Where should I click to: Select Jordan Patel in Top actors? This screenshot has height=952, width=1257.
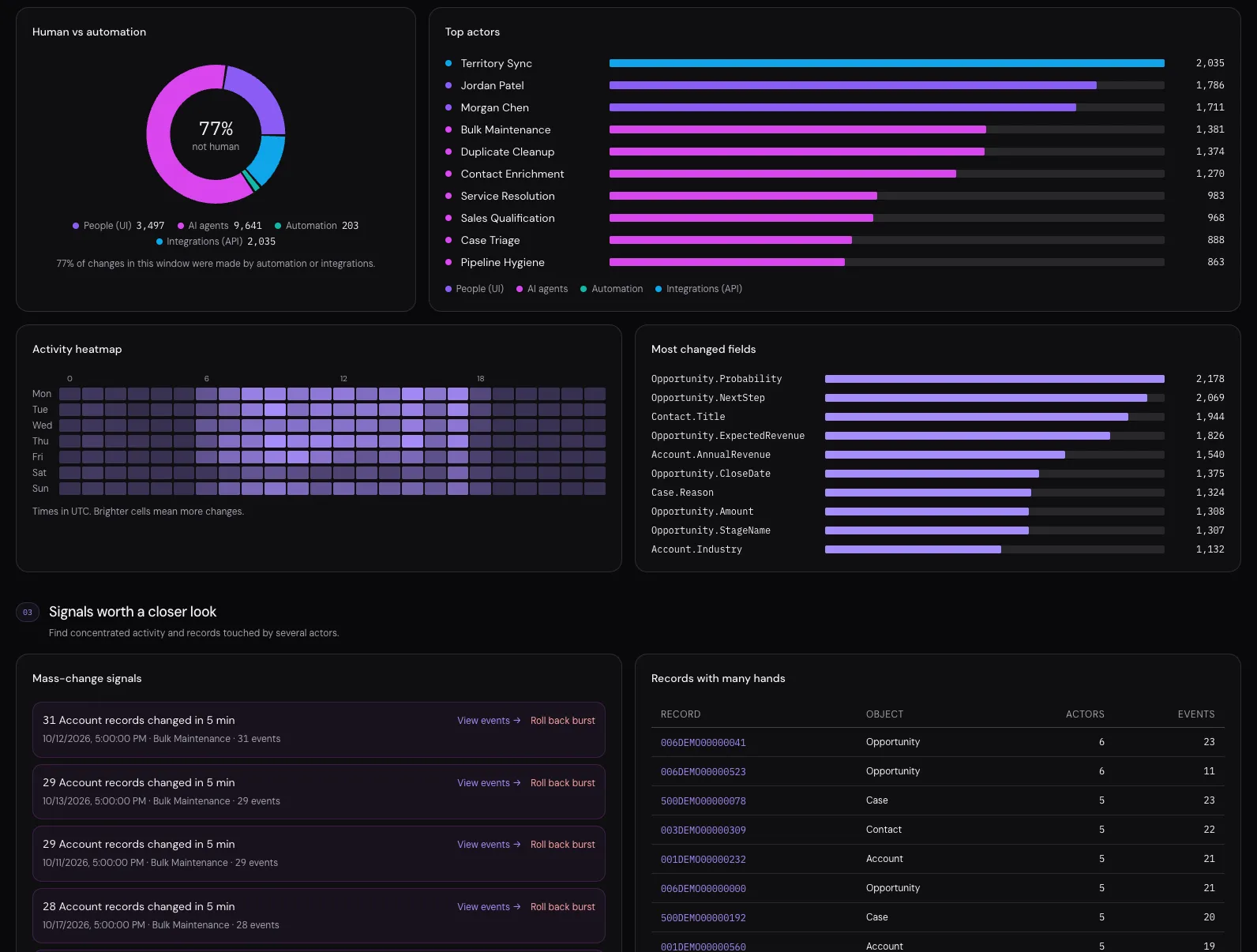(835, 85)
